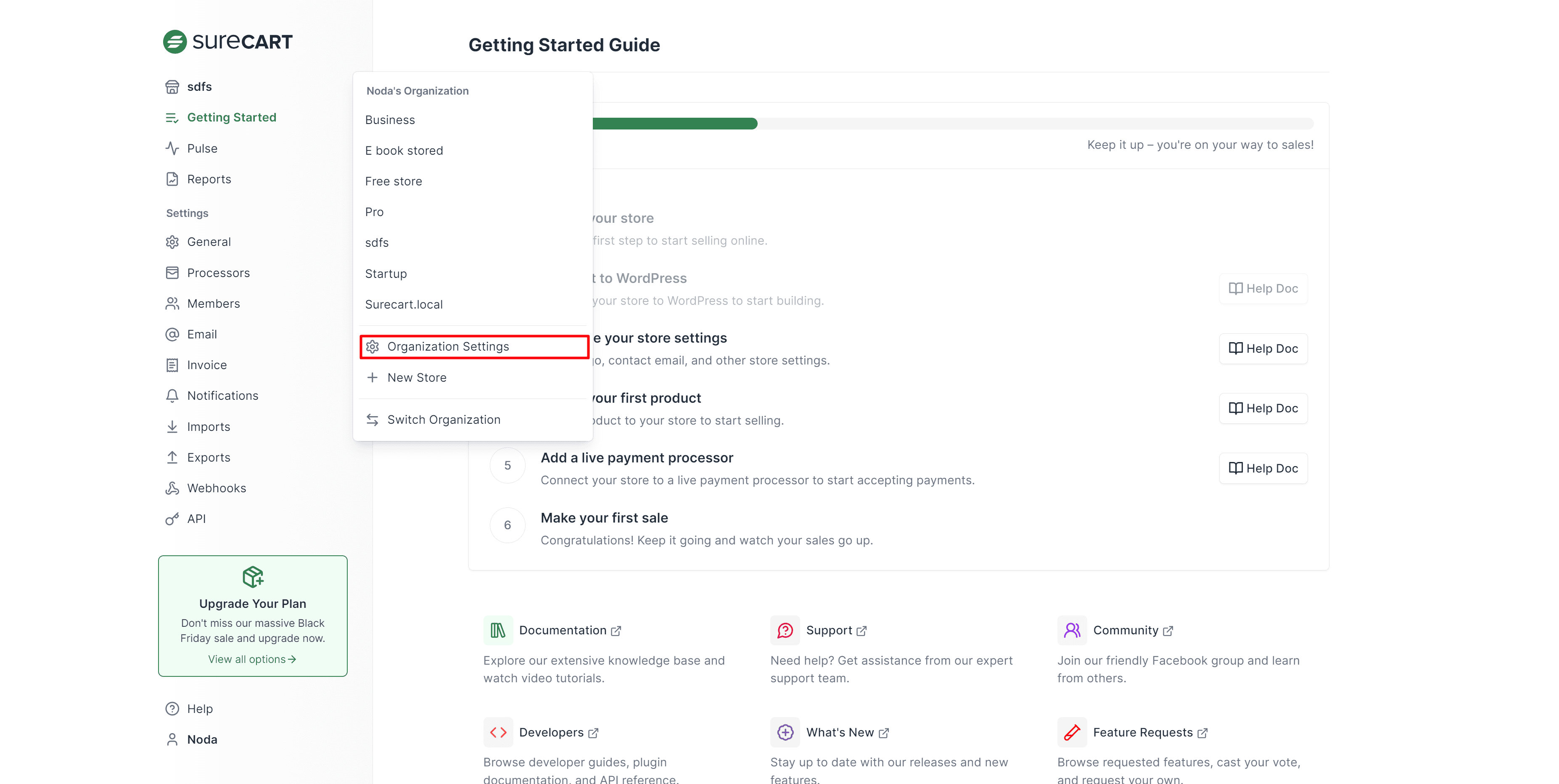Open the Noda user account menu
This screenshot has width=1559, height=784.
click(201, 739)
